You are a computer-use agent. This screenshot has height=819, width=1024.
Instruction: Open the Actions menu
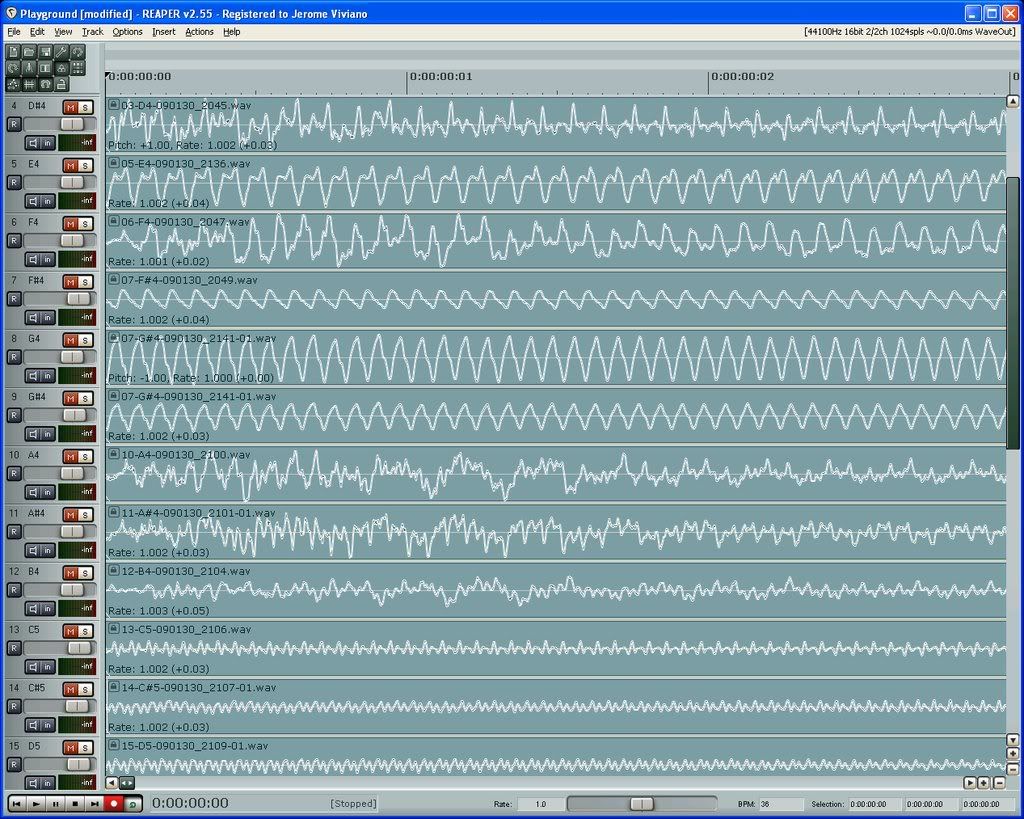point(199,32)
